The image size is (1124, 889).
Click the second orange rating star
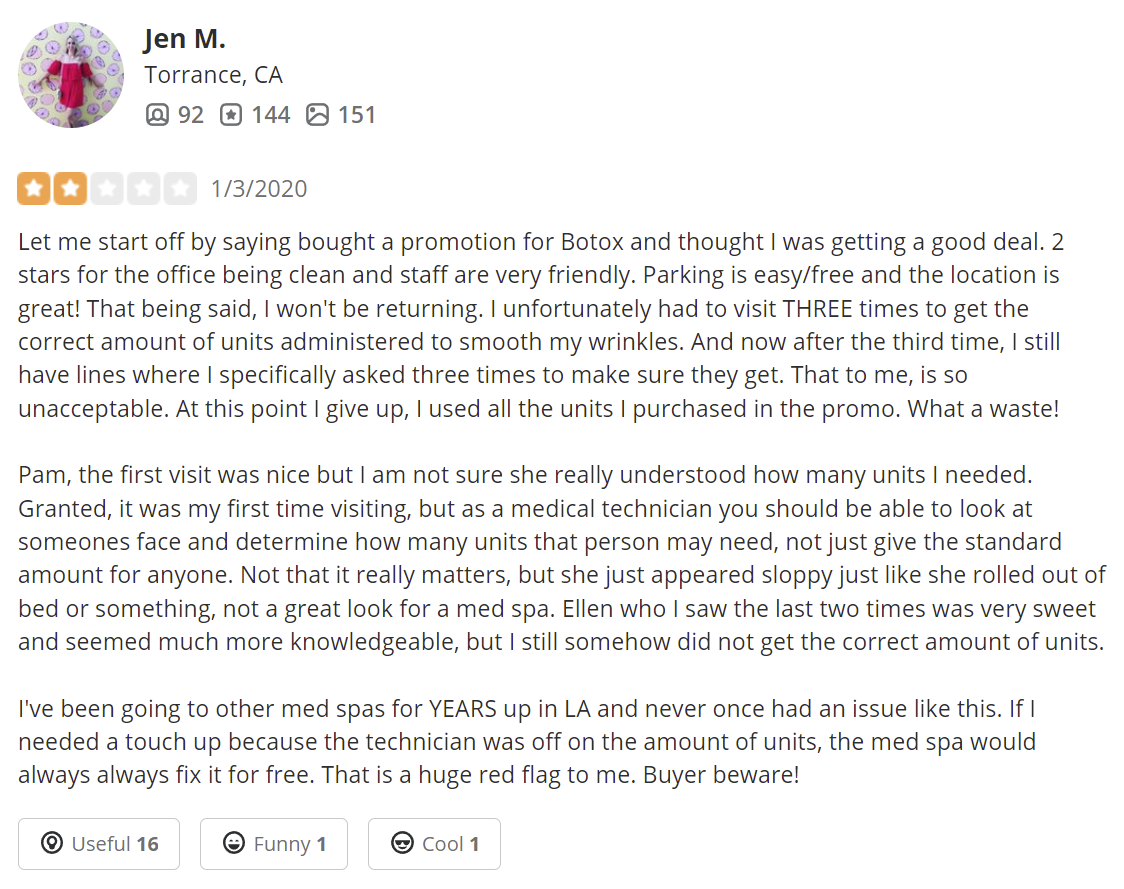70,189
